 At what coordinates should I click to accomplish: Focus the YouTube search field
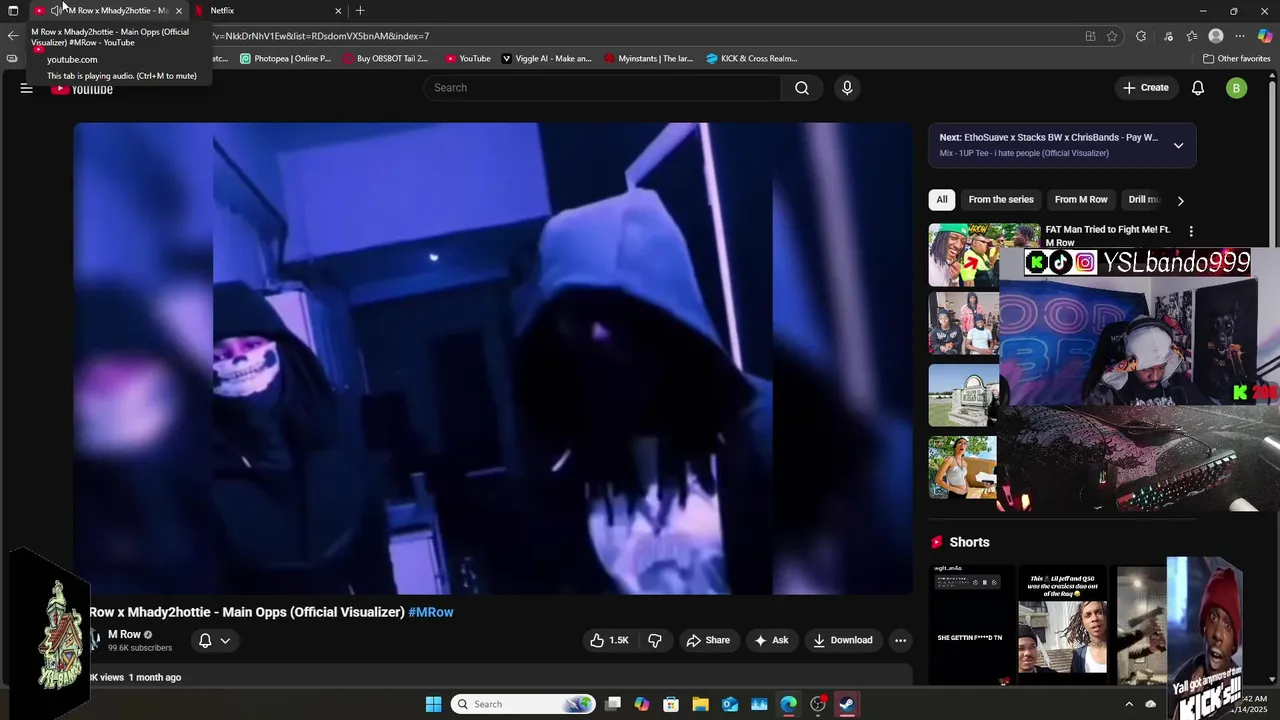602,88
